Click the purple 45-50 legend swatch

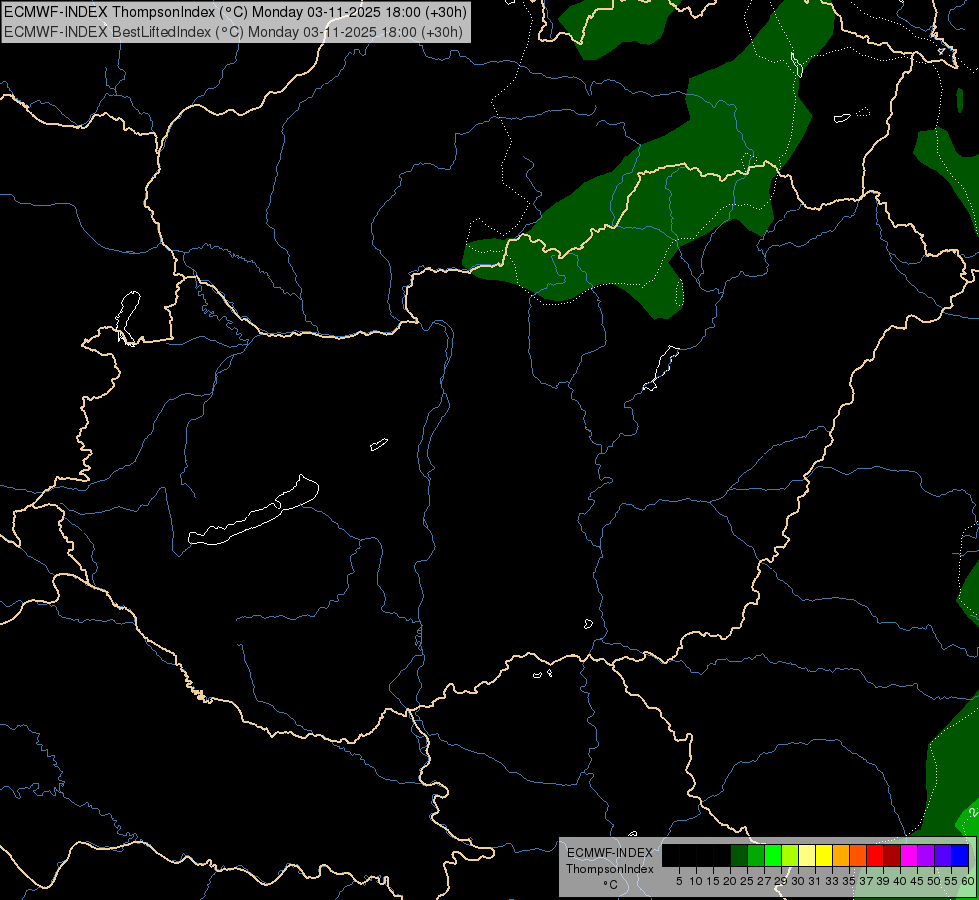click(926, 855)
